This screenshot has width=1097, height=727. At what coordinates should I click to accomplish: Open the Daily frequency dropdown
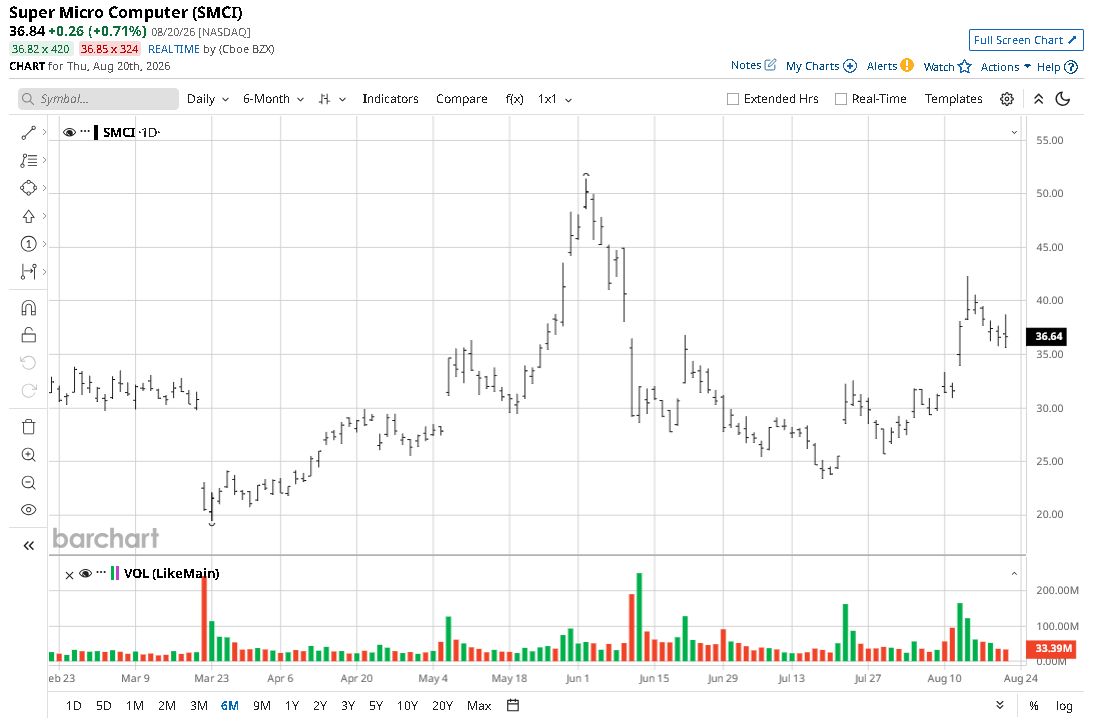point(208,99)
